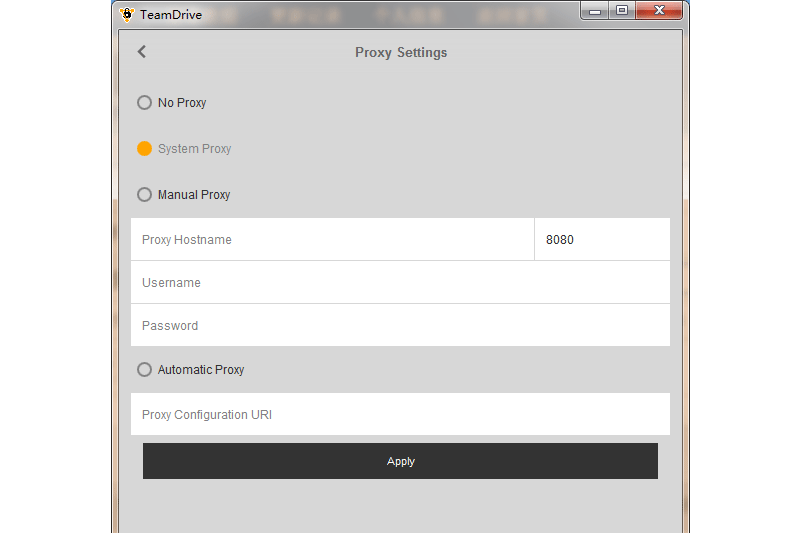Click into the Password field
Screen dimensions: 800x533
401,325
